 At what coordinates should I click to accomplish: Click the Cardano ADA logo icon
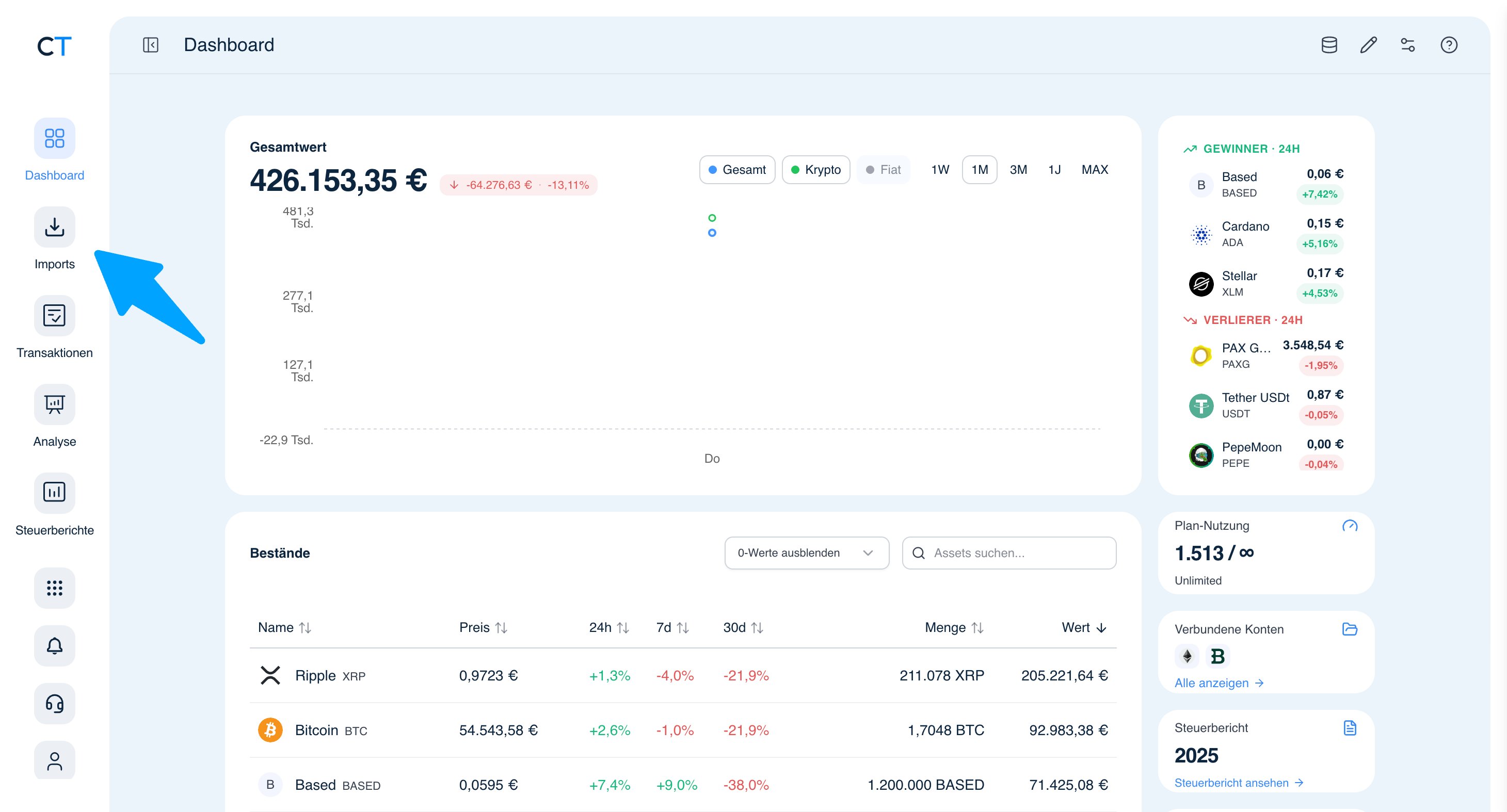(x=1201, y=234)
